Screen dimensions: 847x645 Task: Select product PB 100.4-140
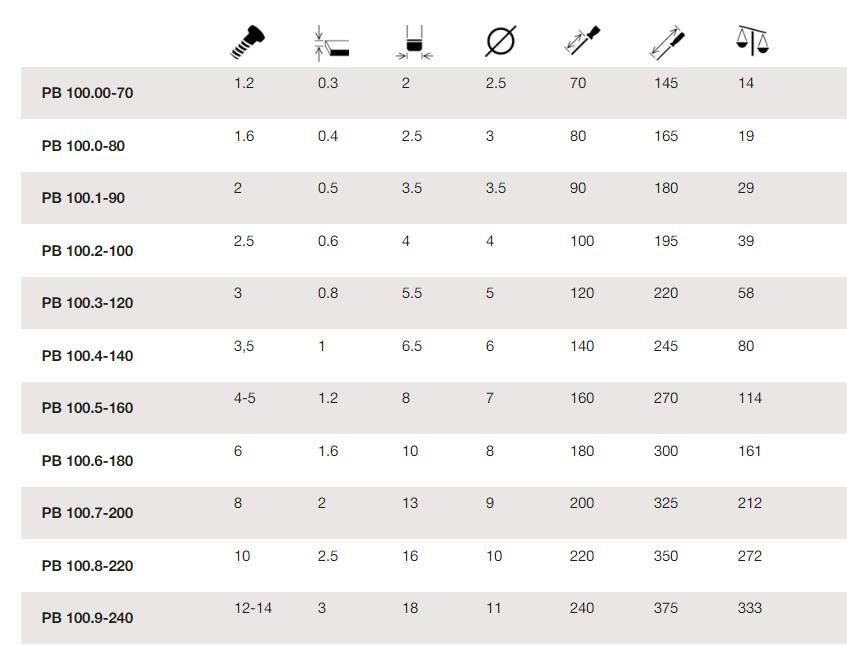click(x=87, y=355)
